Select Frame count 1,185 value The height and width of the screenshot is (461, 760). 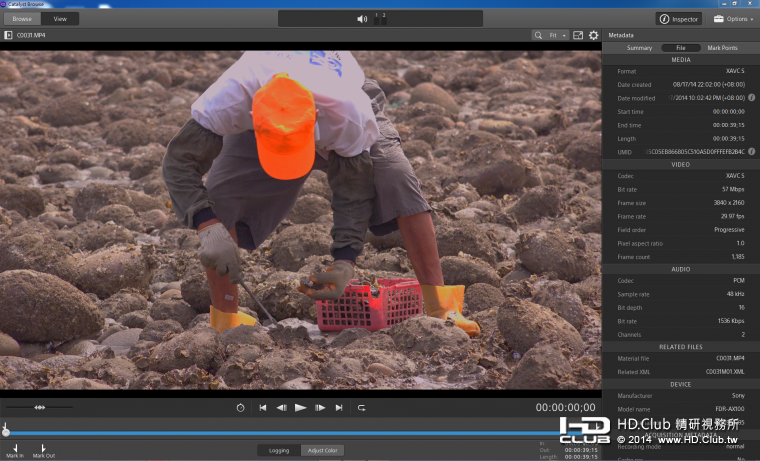pos(738,257)
